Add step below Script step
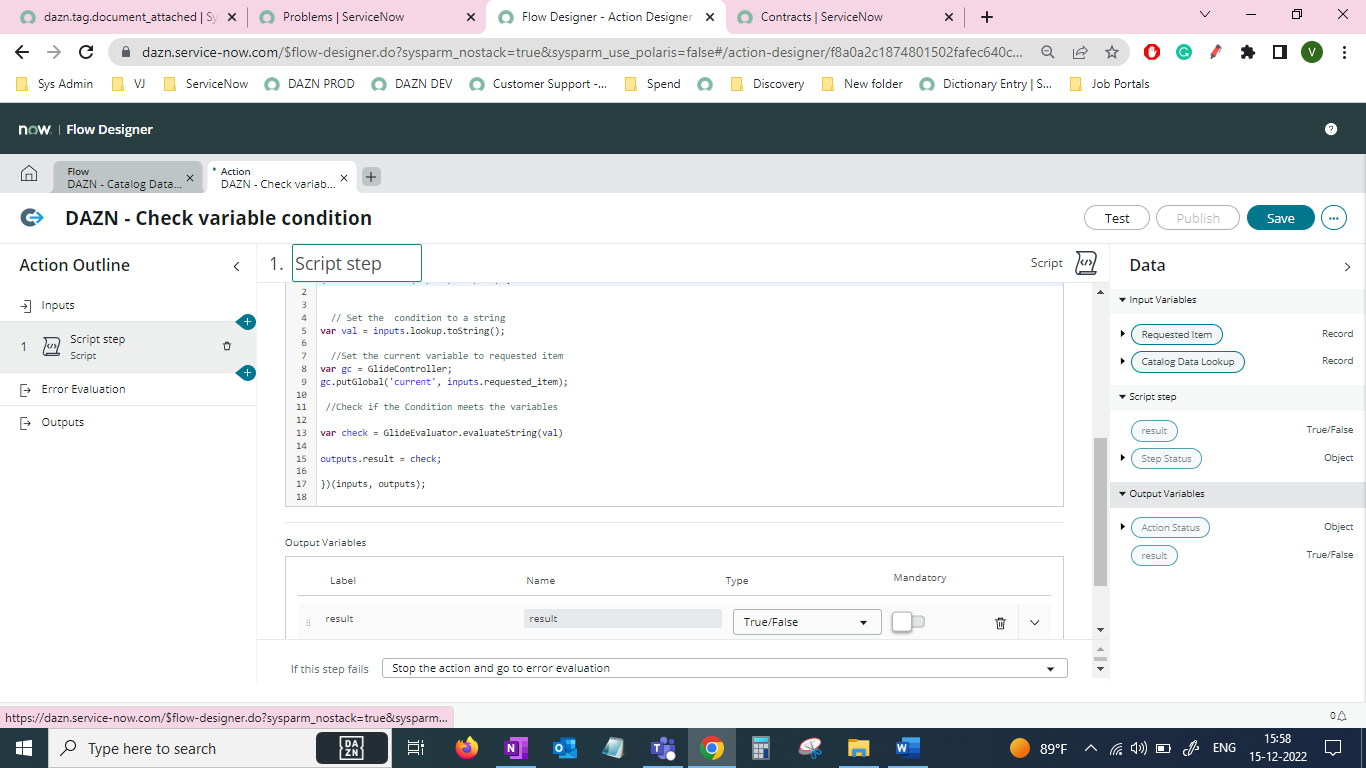The height and width of the screenshot is (768, 1366). pos(247,373)
